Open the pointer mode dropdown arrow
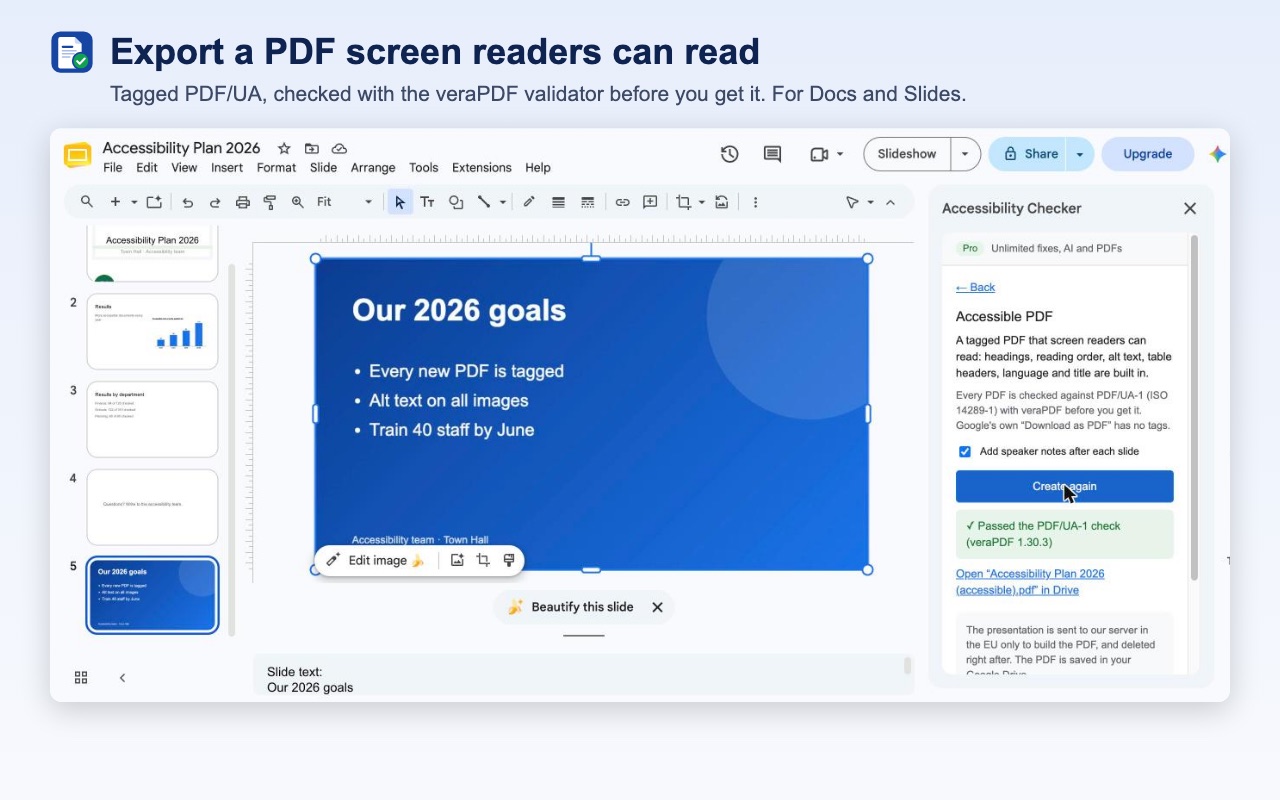Image resolution: width=1280 pixels, height=800 pixels. pos(870,202)
